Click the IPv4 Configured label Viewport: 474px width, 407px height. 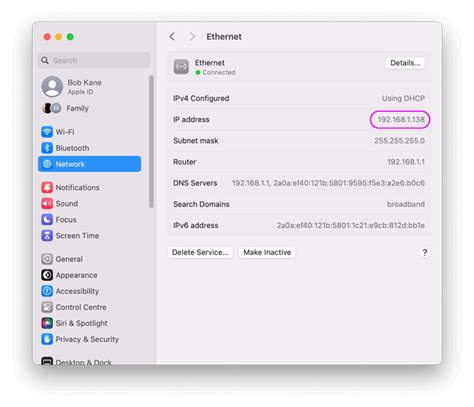pyautogui.click(x=201, y=98)
